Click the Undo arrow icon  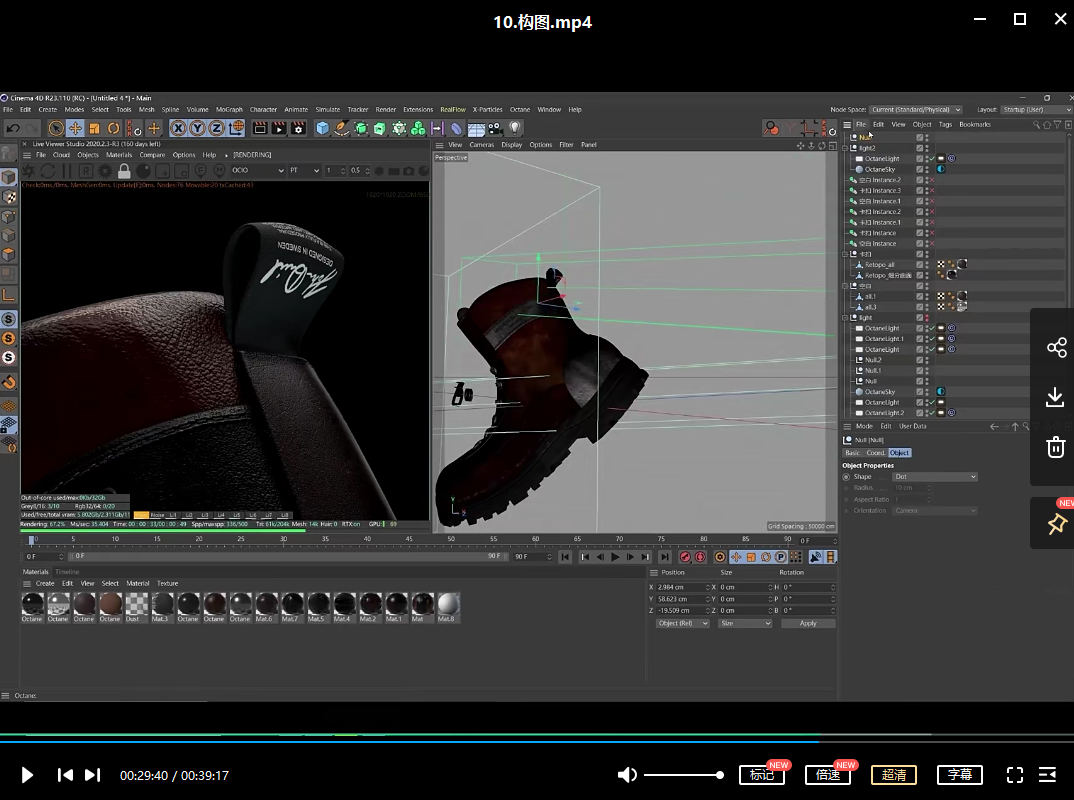click(13, 128)
